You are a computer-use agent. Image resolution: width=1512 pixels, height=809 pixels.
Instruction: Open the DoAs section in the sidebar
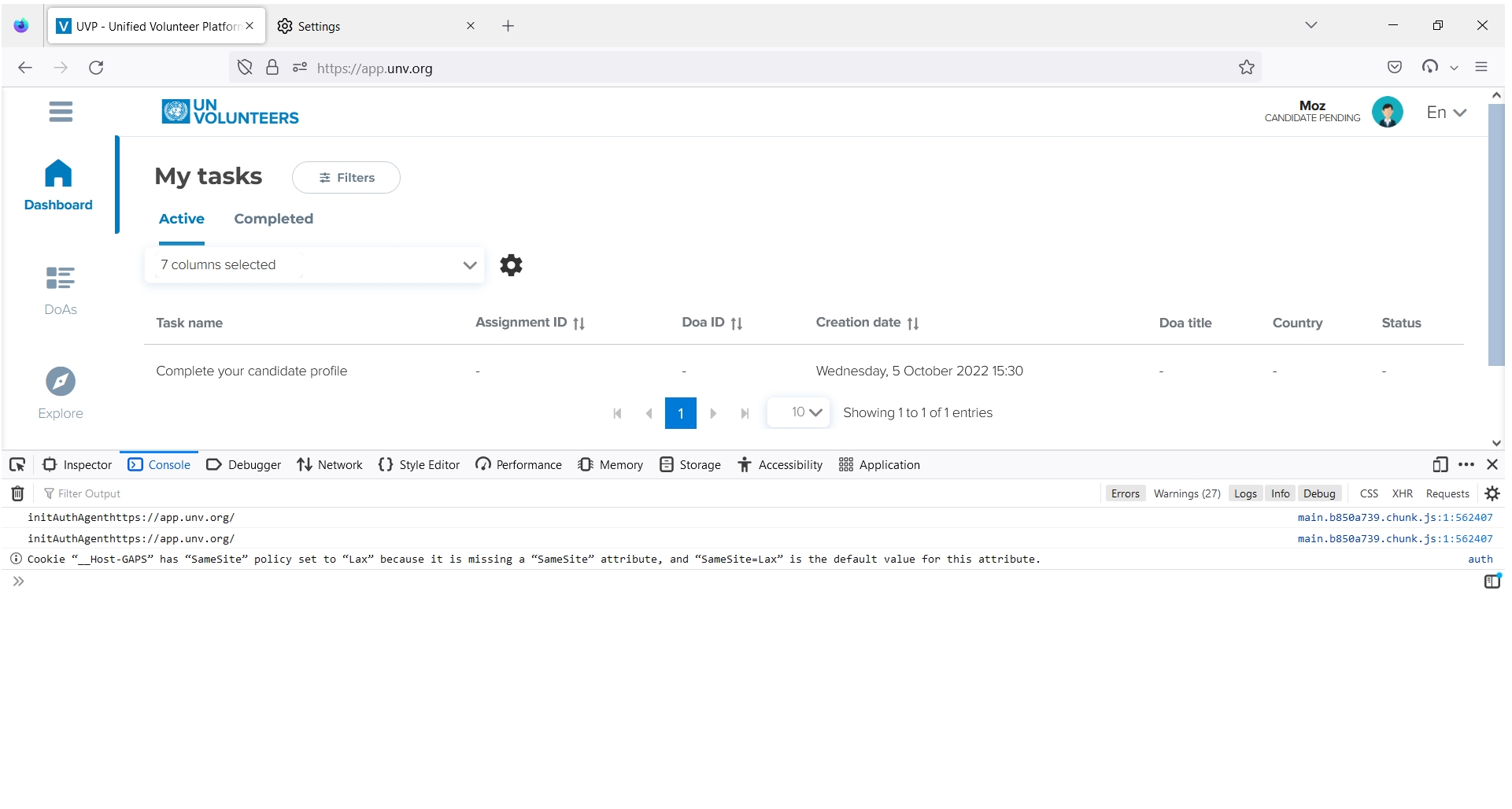60,289
